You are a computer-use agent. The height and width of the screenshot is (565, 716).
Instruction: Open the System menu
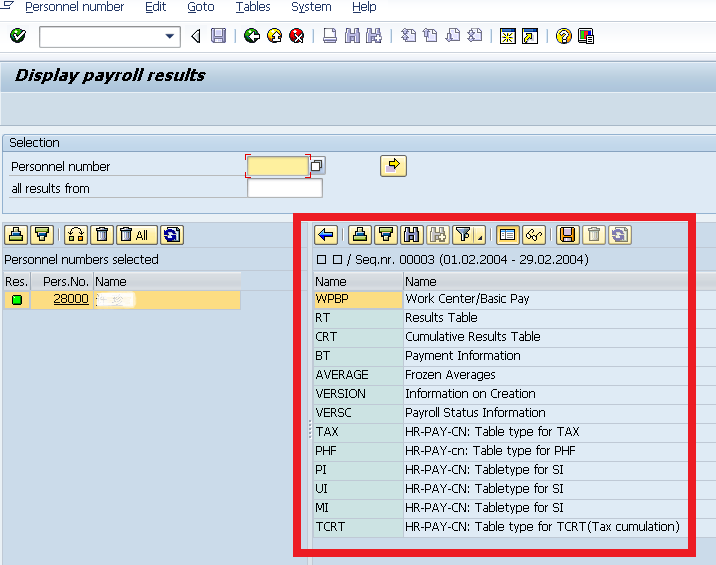pos(311,7)
